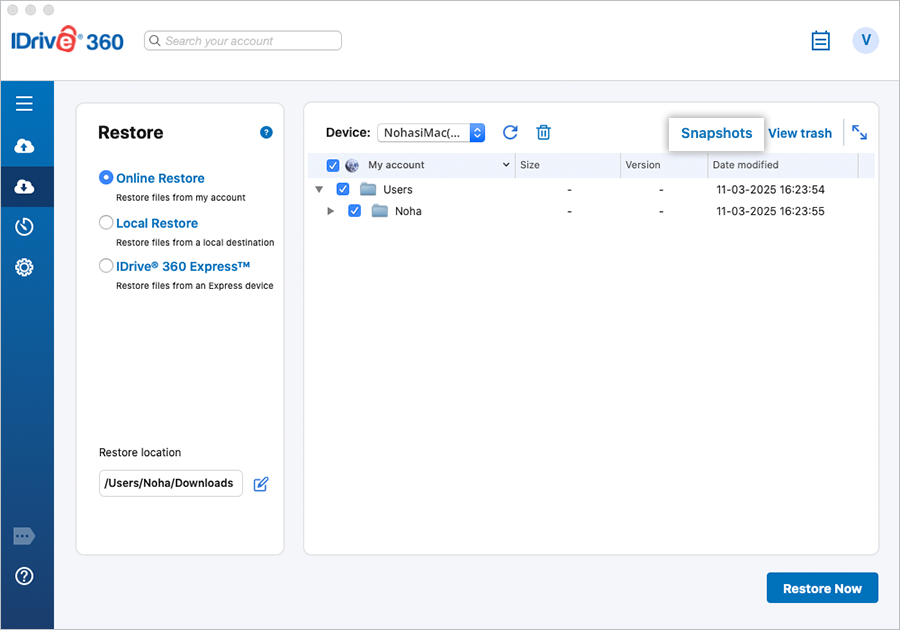The width and height of the screenshot is (900, 630).
Task: Edit the restore location with pencil icon
Action: 261,484
